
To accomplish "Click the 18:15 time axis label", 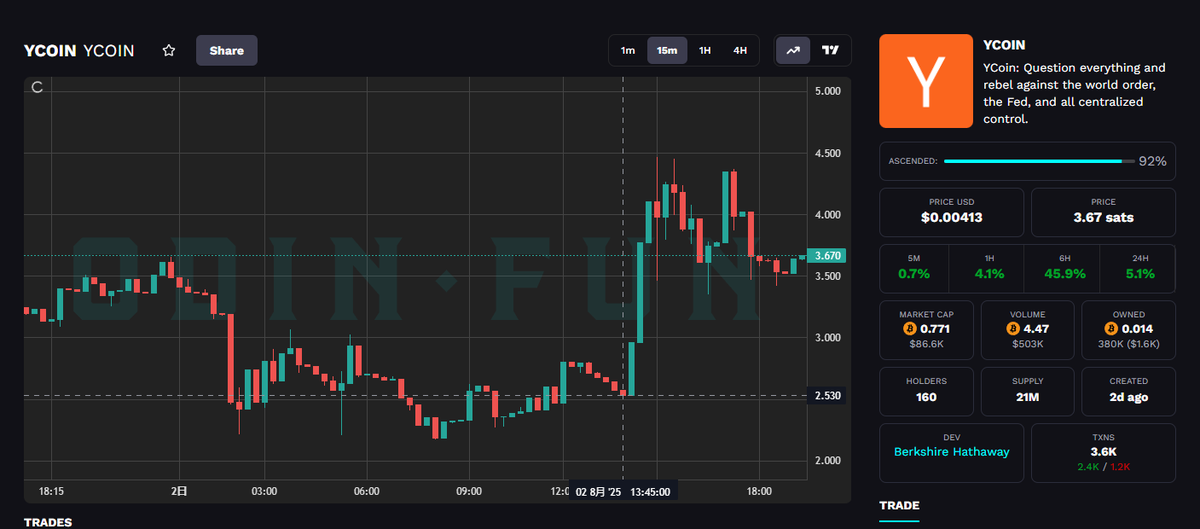I will pyautogui.click(x=51, y=491).
